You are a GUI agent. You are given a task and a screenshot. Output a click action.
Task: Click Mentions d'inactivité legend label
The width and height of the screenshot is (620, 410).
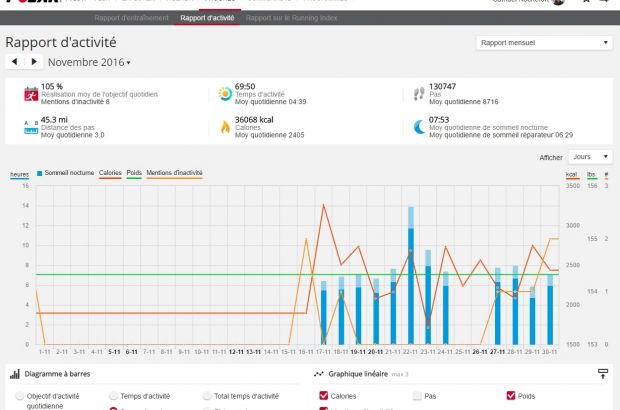[174, 173]
